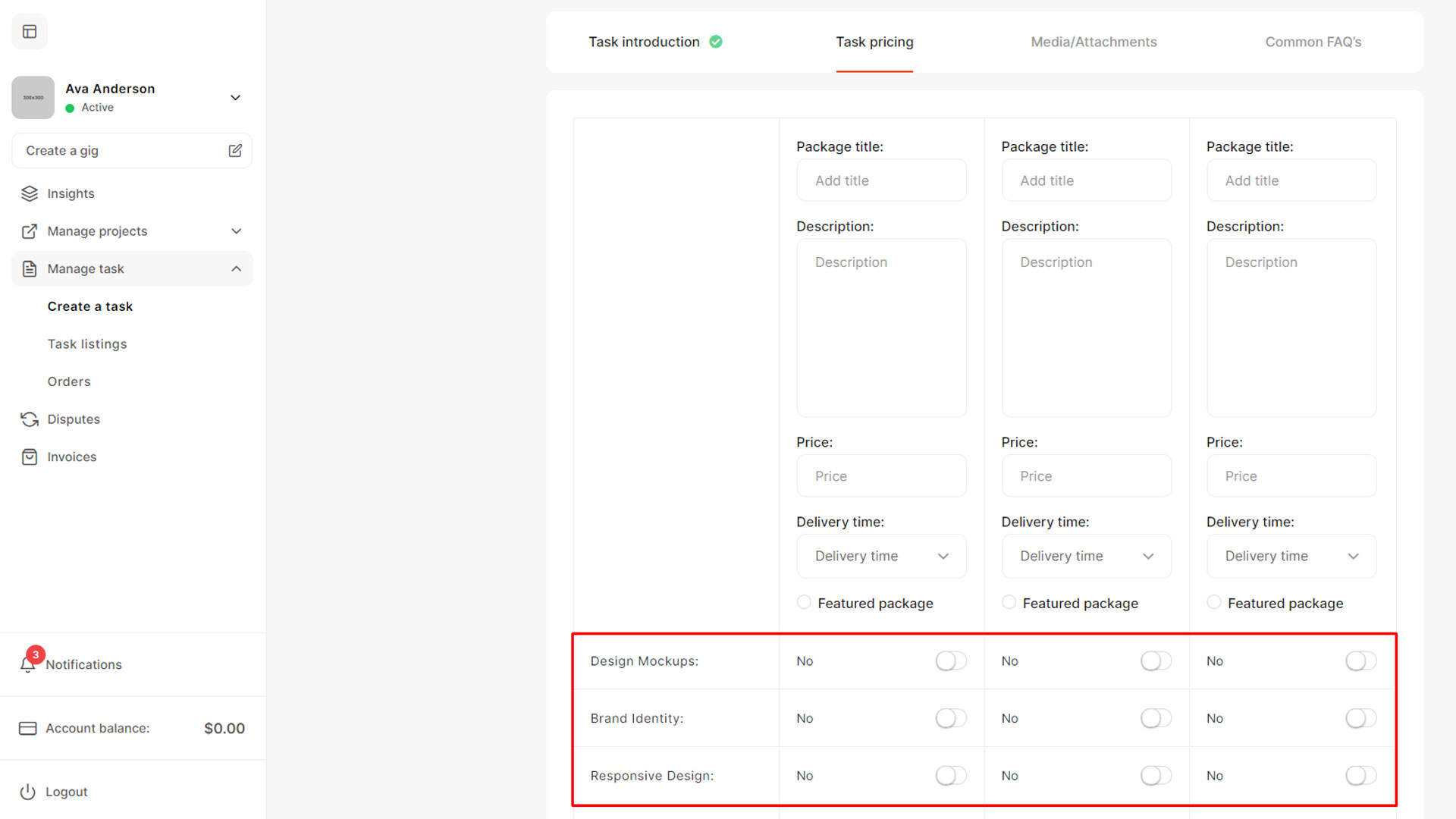Click the Invoices bag icon
1456x819 pixels.
[30, 457]
